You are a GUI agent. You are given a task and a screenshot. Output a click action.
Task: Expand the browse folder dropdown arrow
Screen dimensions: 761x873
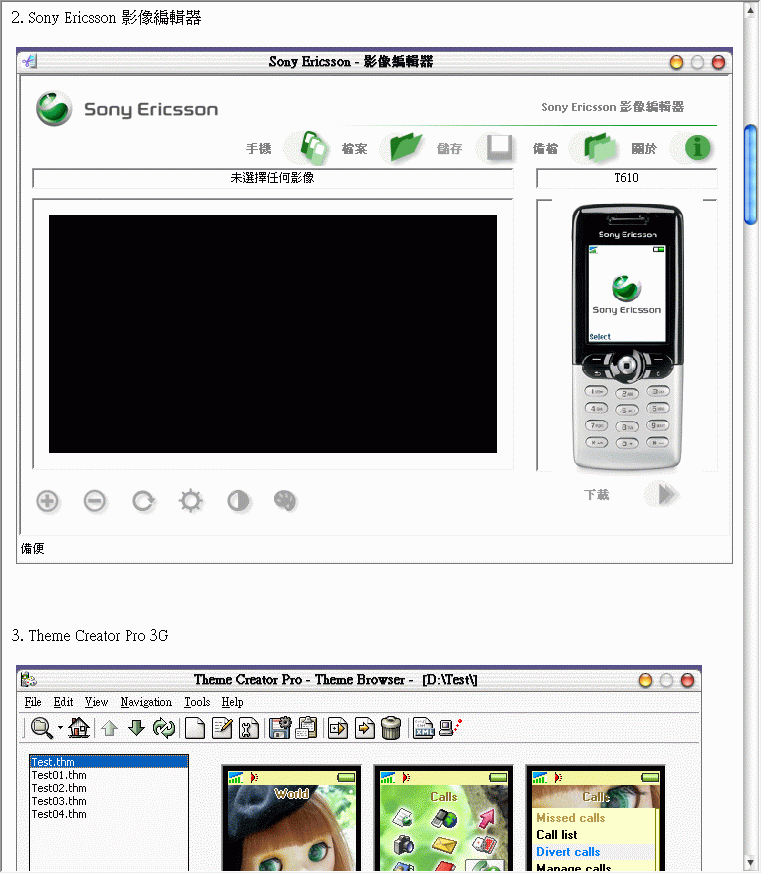point(60,728)
